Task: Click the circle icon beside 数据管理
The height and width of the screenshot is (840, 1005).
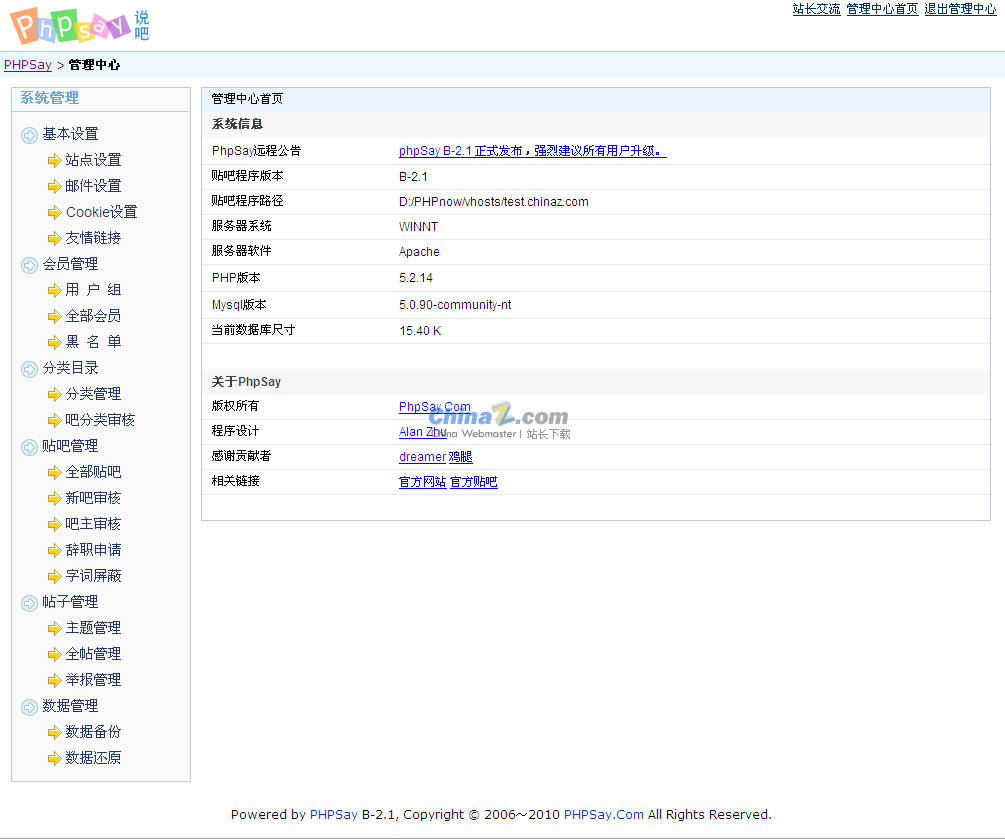Action: 29,707
